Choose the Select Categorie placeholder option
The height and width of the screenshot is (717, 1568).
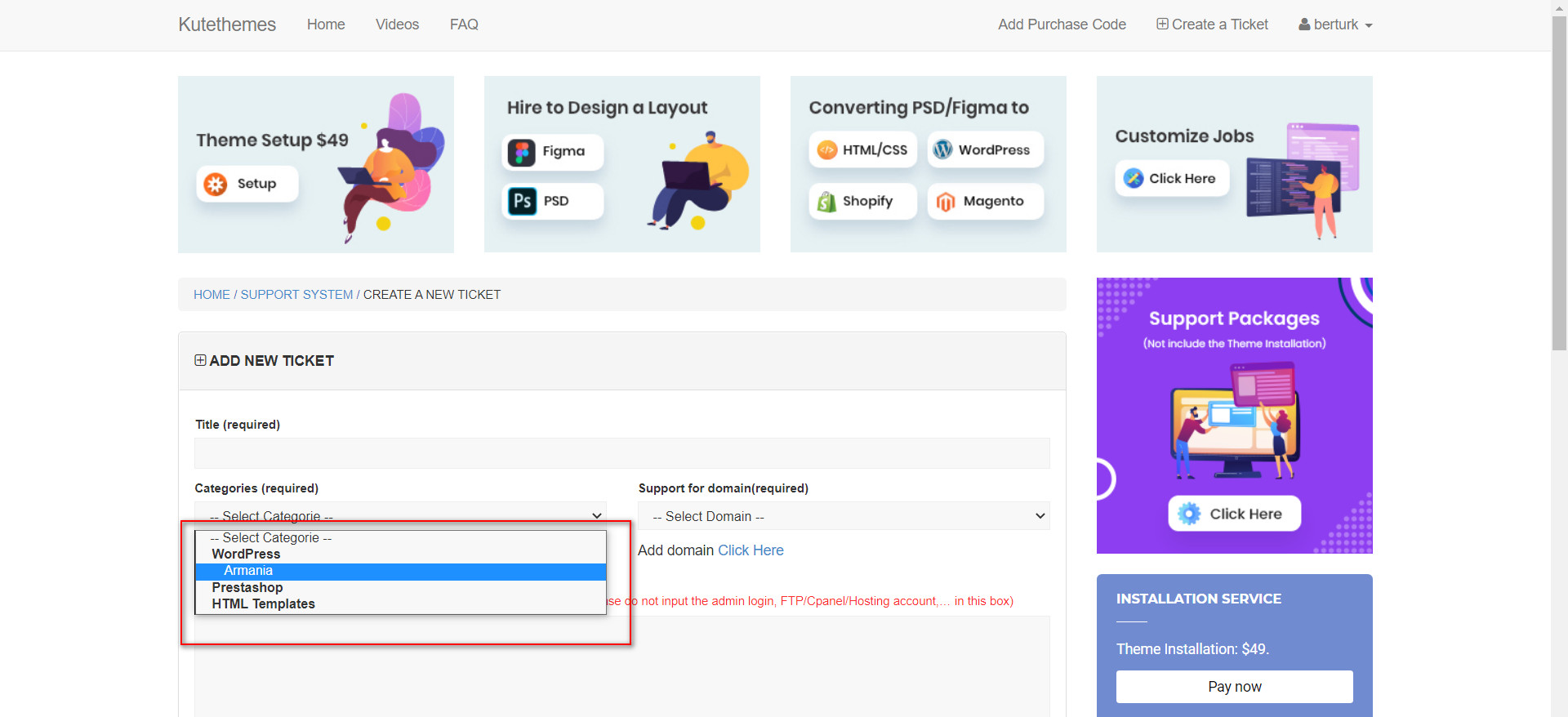(x=400, y=537)
